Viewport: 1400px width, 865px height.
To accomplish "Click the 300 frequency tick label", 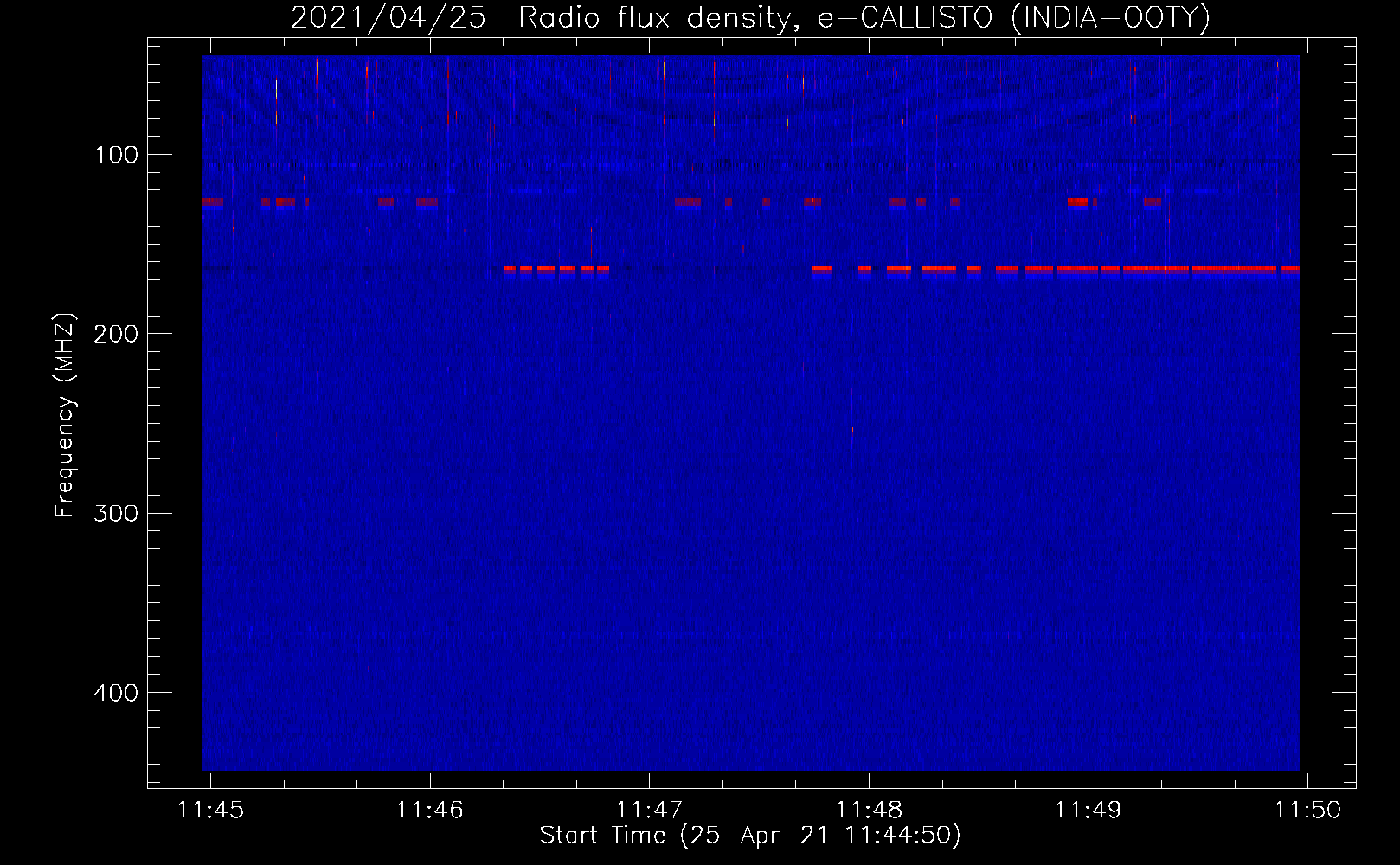I will click(x=116, y=514).
